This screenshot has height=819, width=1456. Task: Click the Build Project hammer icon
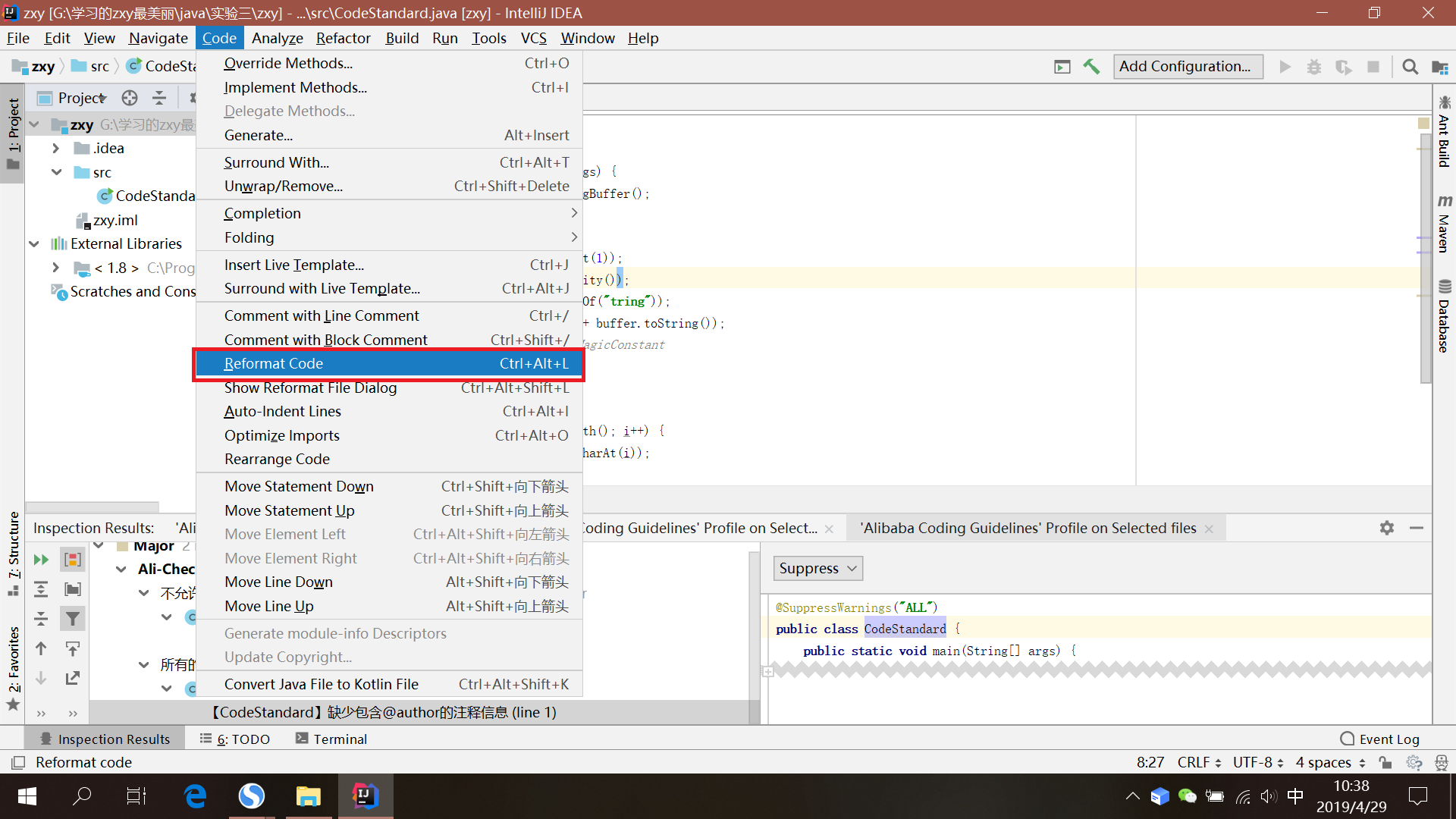pyautogui.click(x=1091, y=67)
